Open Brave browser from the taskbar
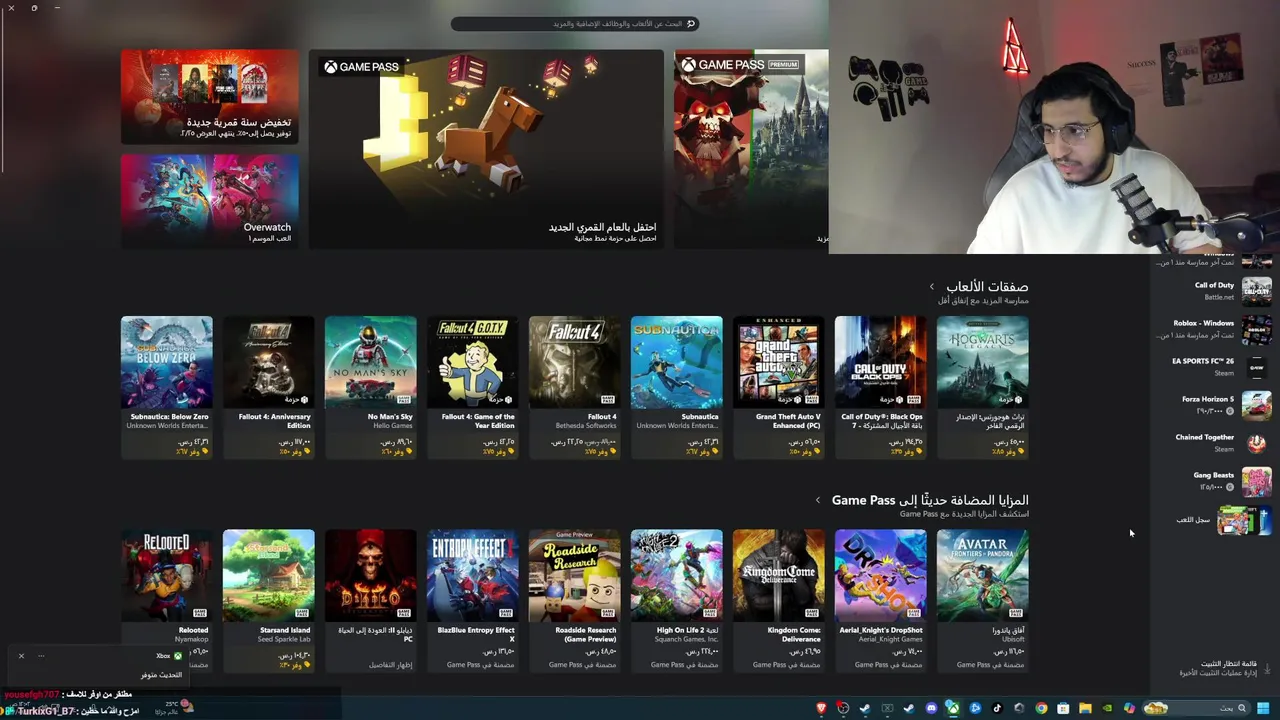This screenshot has width=1280, height=720. coord(821,708)
